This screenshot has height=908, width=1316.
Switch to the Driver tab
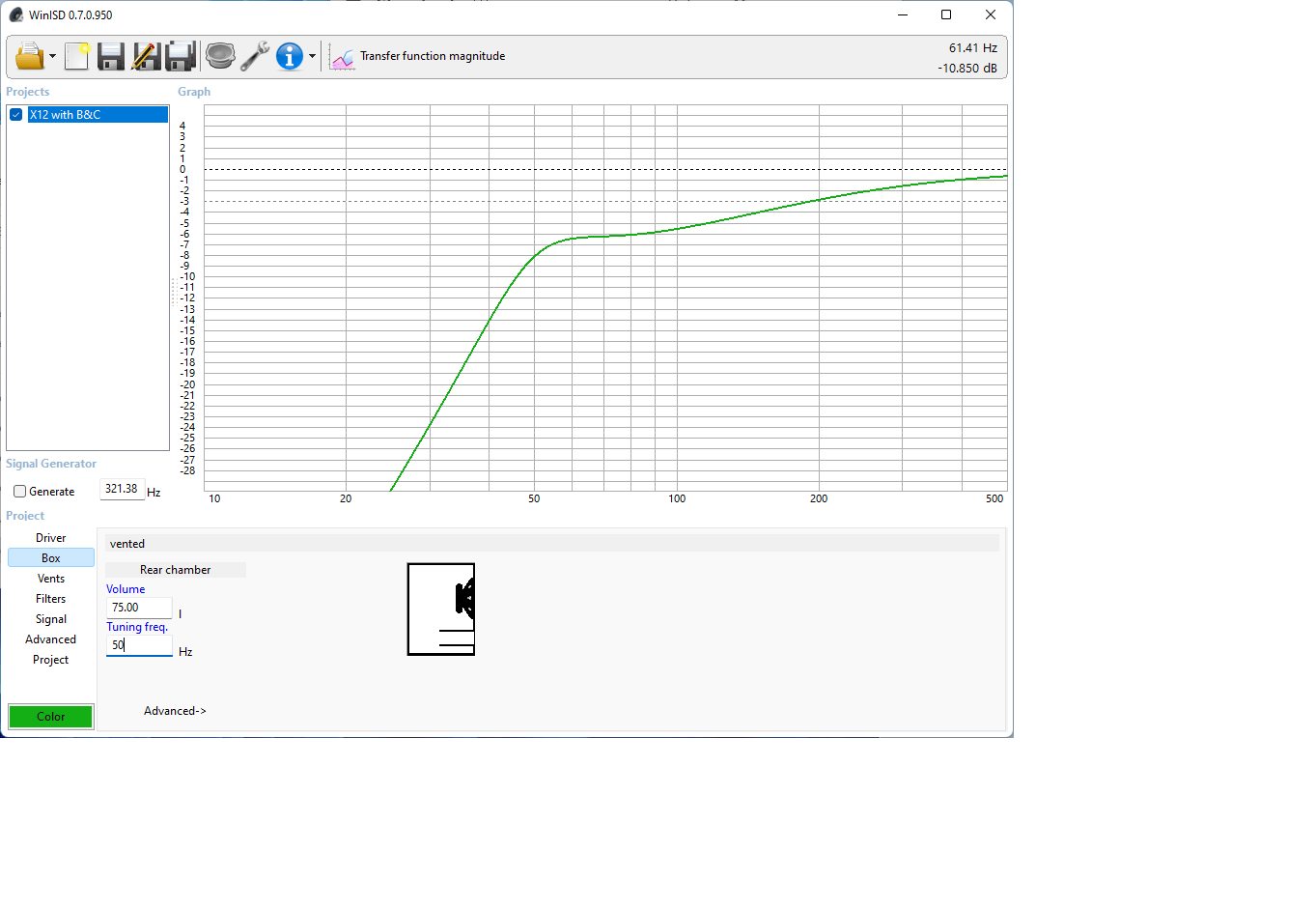point(51,538)
